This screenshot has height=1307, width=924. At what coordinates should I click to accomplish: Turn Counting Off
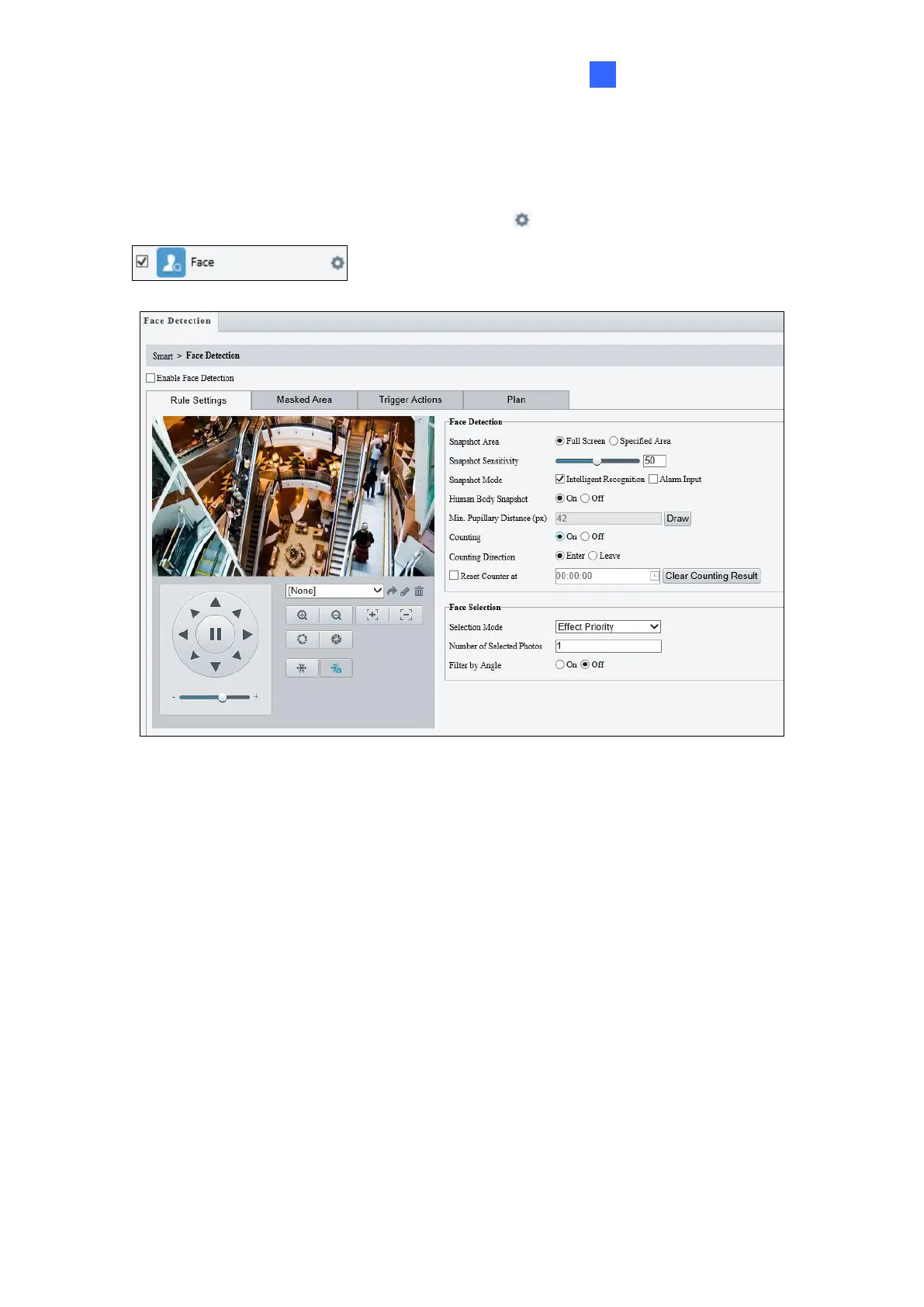[585, 536]
